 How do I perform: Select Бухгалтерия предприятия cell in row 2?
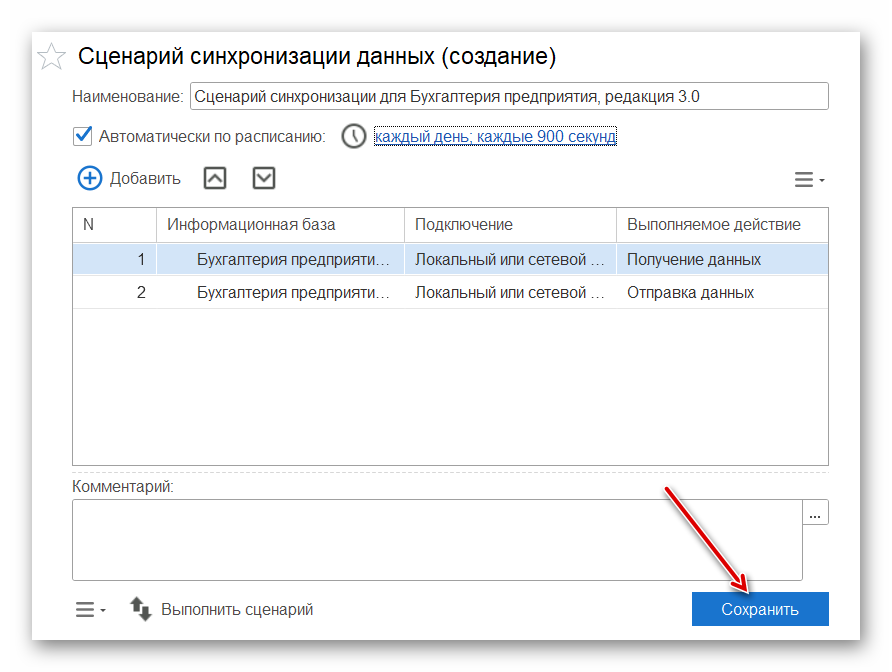[280, 292]
